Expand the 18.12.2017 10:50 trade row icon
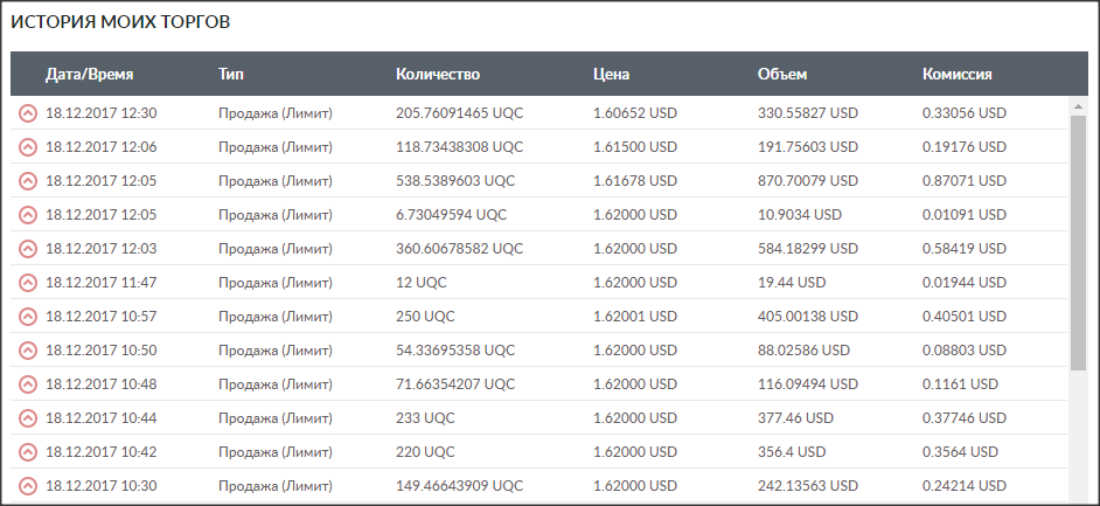Image resolution: width=1100 pixels, height=506 pixels. [27, 350]
